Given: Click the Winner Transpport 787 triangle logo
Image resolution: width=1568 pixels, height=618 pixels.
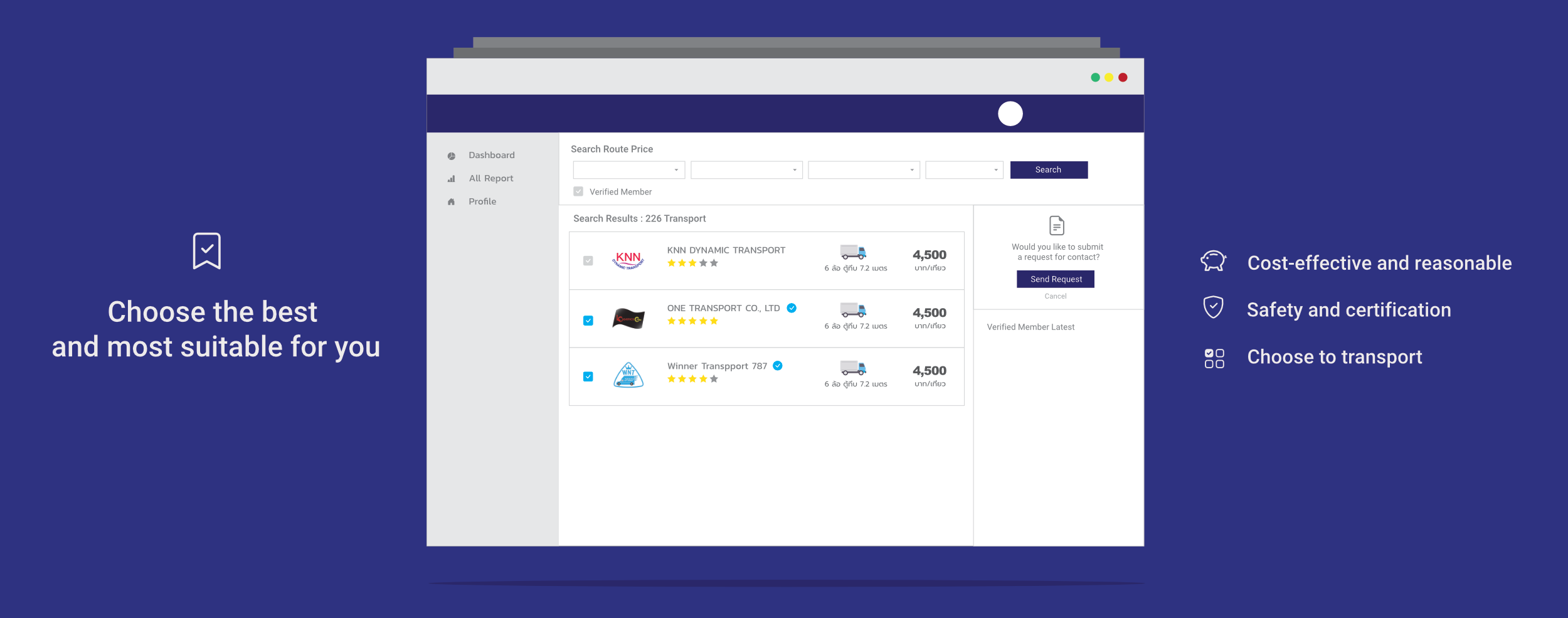Looking at the screenshot, I should tap(628, 375).
